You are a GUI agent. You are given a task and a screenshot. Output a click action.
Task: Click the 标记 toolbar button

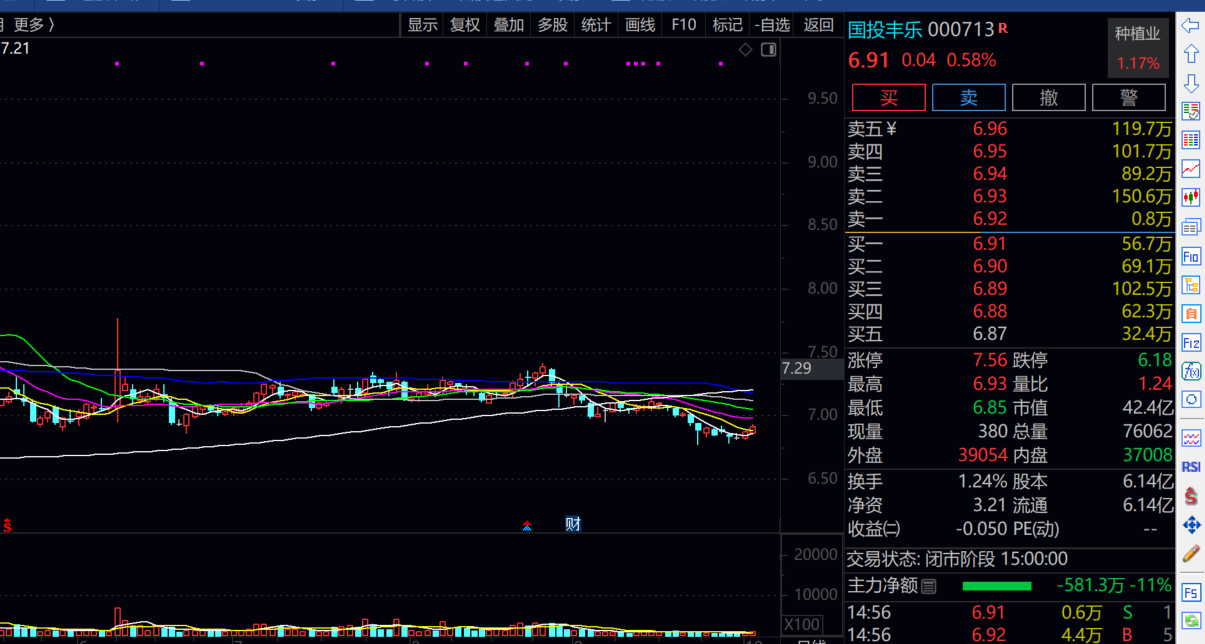(x=727, y=25)
